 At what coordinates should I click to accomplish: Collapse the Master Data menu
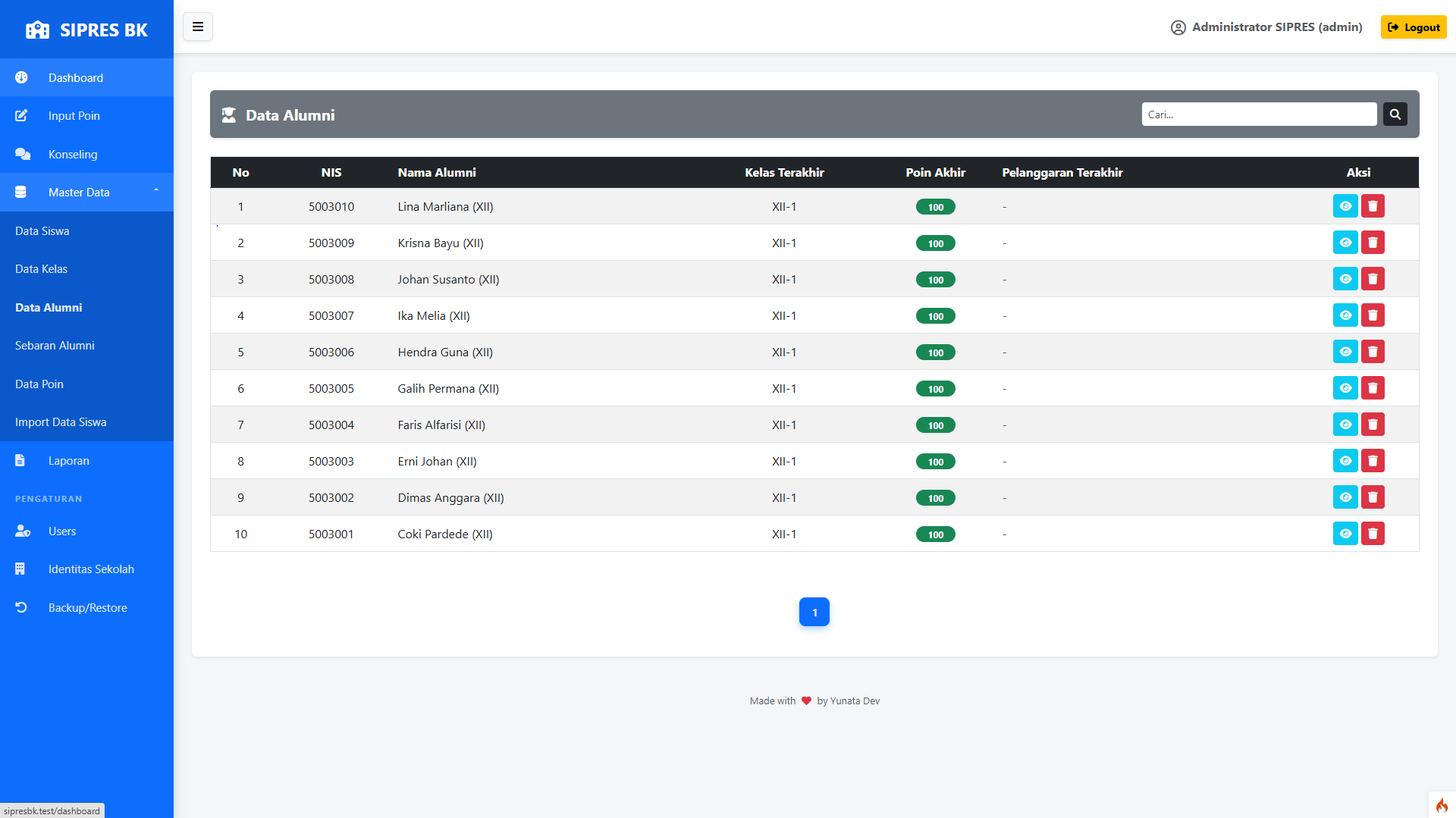coord(86,193)
